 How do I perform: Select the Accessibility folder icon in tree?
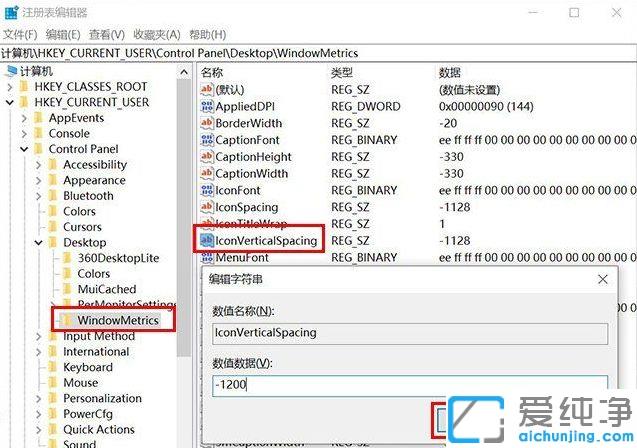click(x=54, y=165)
